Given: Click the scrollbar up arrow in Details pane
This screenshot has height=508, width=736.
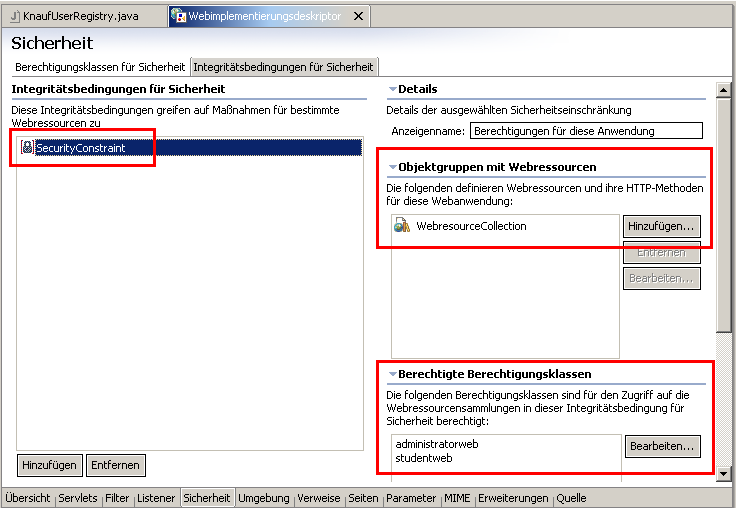Looking at the screenshot, I should point(723,90).
